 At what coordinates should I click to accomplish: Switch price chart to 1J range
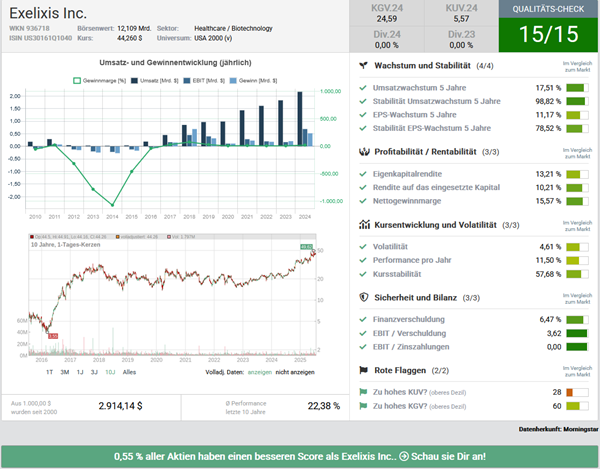80,372
